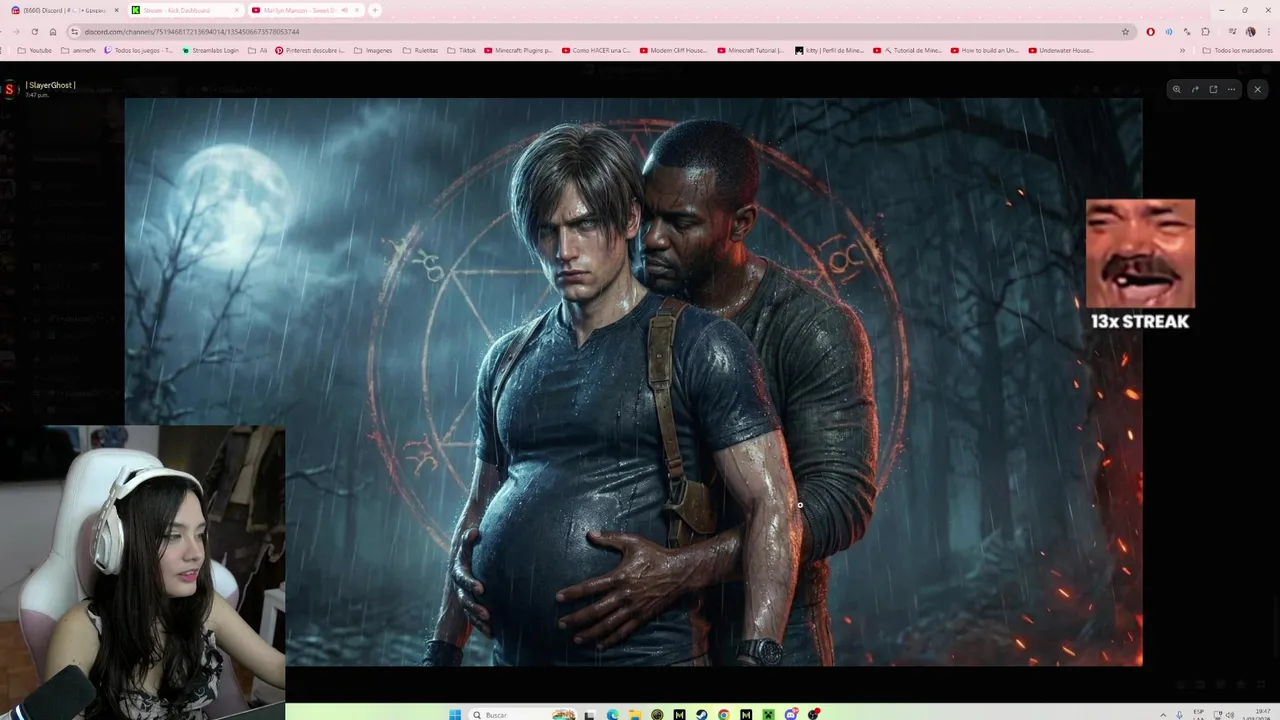Screen dimensions: 1280x720
Task: Open Todos los marcadores folder
Action: pyautogui.click(x=1238, y=50)
